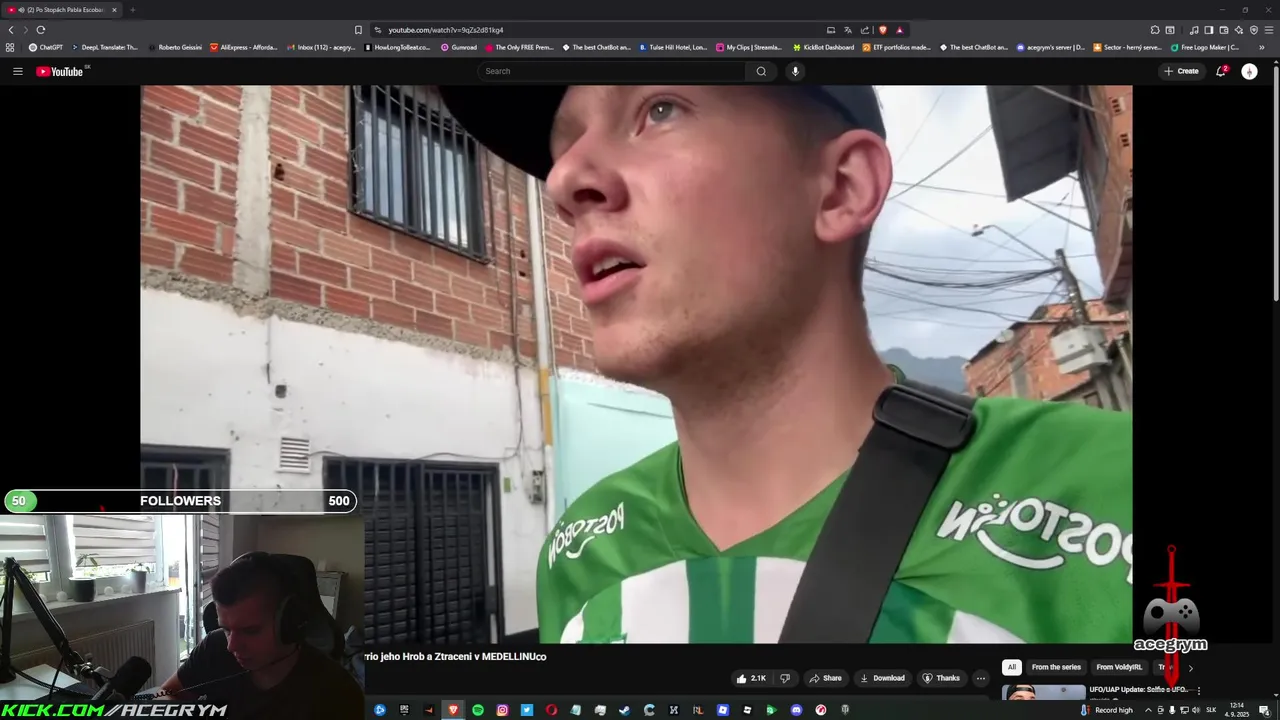
Task: Open the Brave Wallet icon
Action: tap(1224, 30)
